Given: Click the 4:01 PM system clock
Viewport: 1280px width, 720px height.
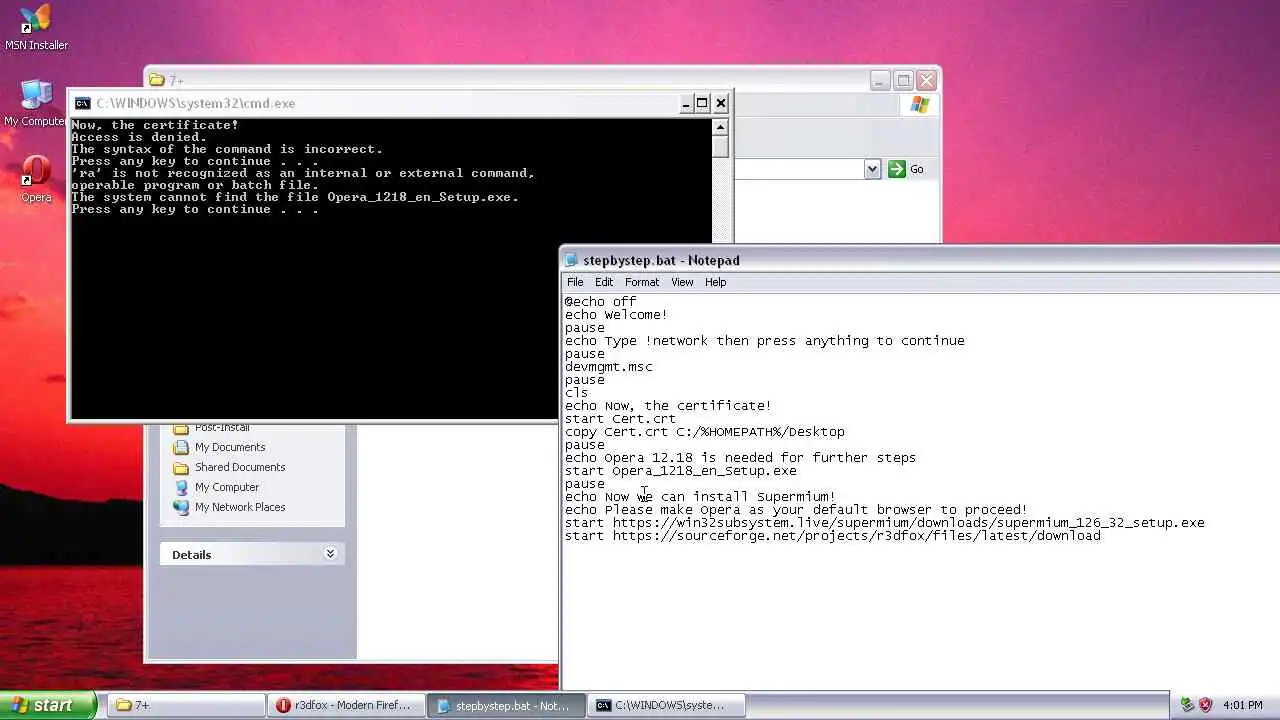Looking at the screenshot, I should pos(1243,705).
